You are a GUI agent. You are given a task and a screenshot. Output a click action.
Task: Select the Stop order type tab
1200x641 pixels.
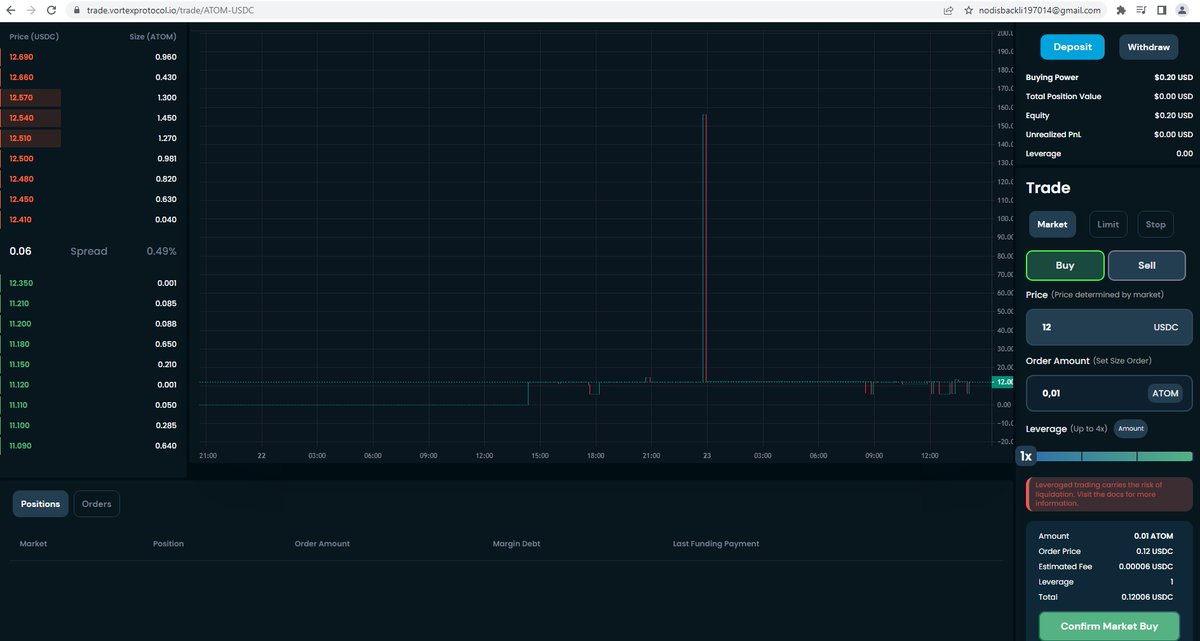point(1155,224)
